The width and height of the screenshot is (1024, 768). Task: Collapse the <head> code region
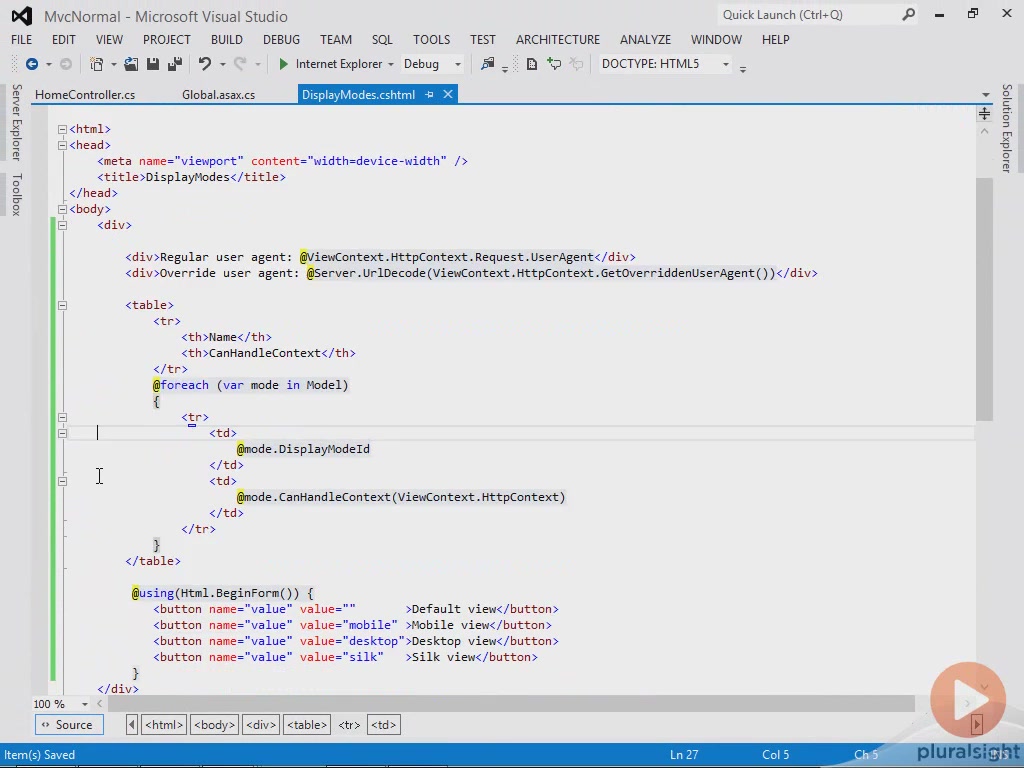tap(62, 145)
